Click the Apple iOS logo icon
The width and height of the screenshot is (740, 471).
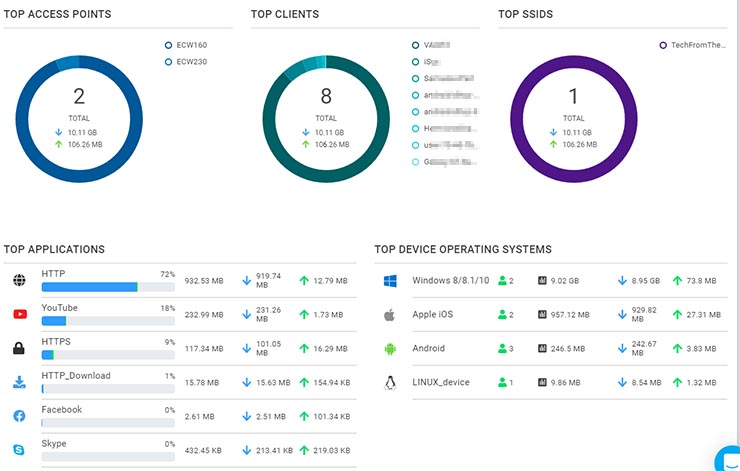point(390,315)
